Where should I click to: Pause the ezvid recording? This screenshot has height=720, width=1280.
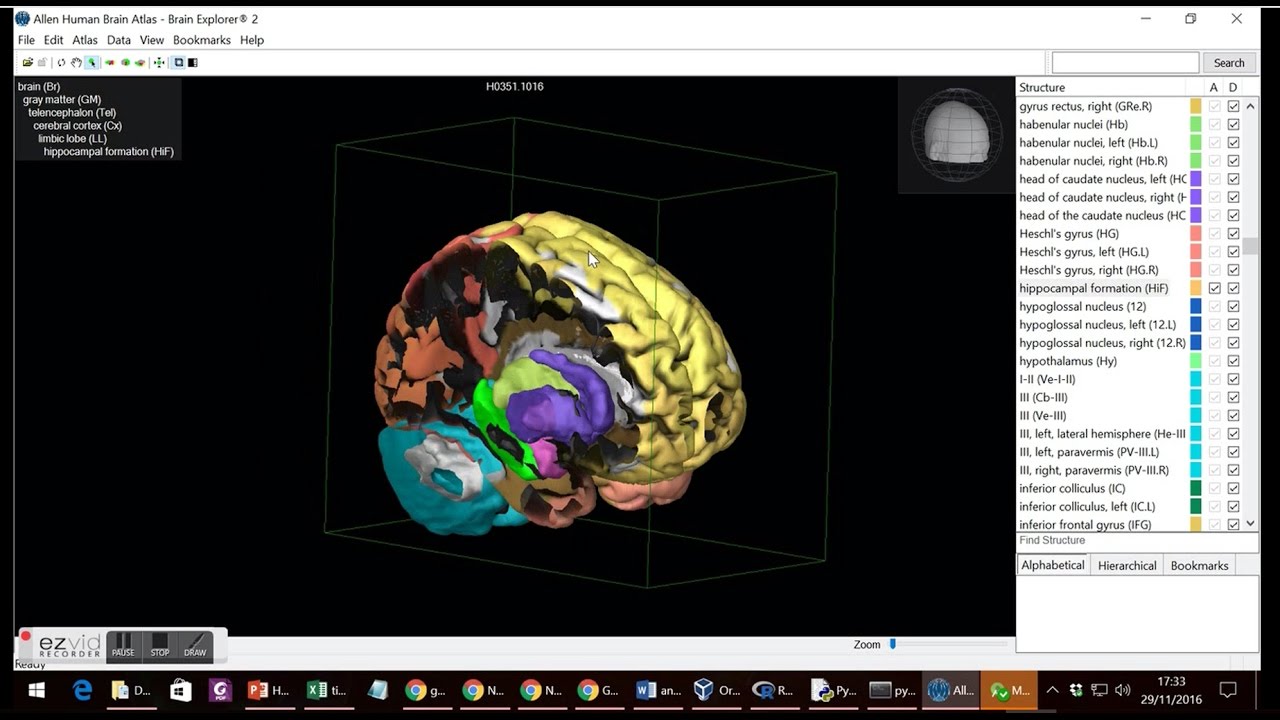pyautogui.click(x=123, y=646)
